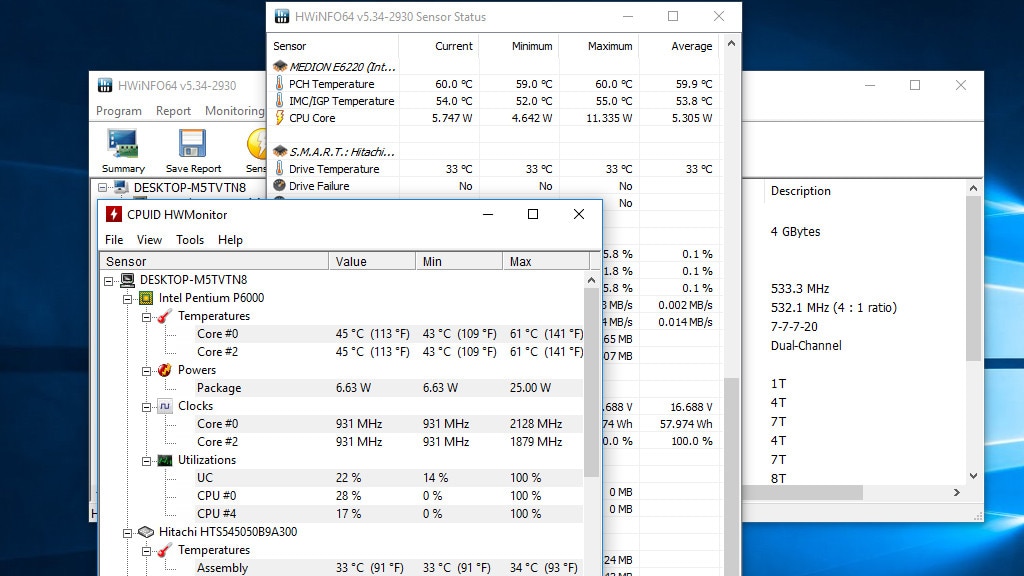Image resolution: width=1024 pixels, height=576 pixels.
Task: Collapse the Utilizations branch
Action: pos(146,461)
